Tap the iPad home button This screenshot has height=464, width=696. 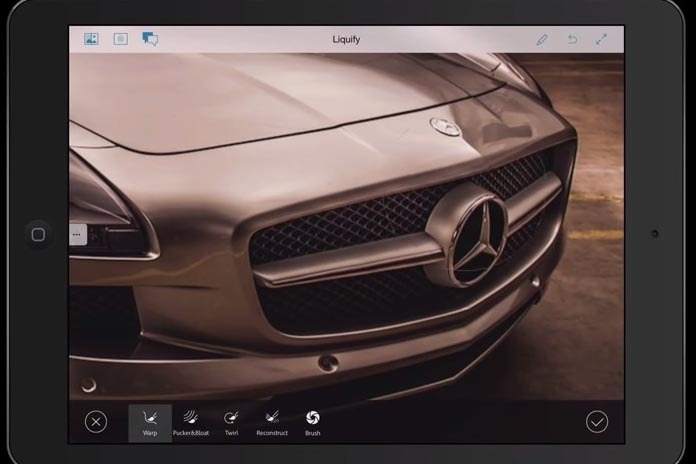pyautogui.click(x=38, y=234)
